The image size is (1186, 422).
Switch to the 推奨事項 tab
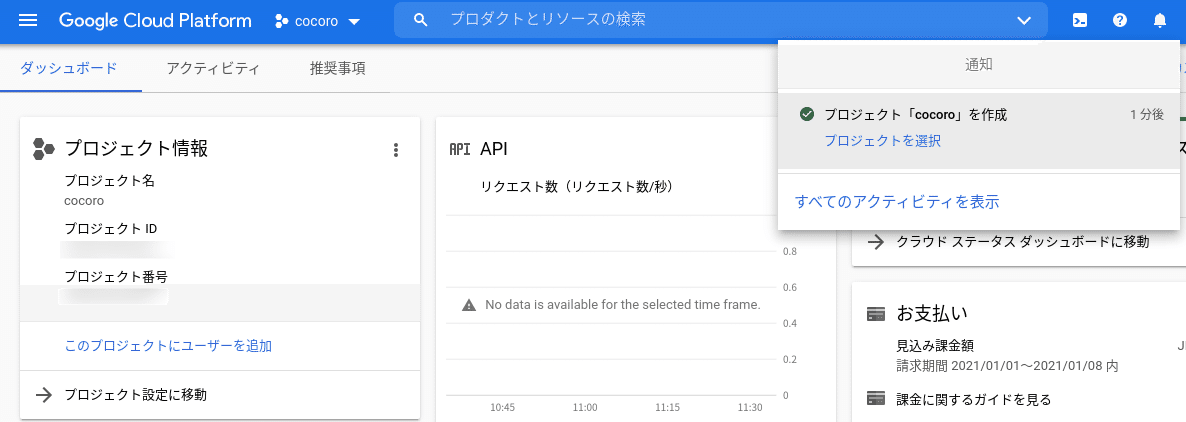337,69
